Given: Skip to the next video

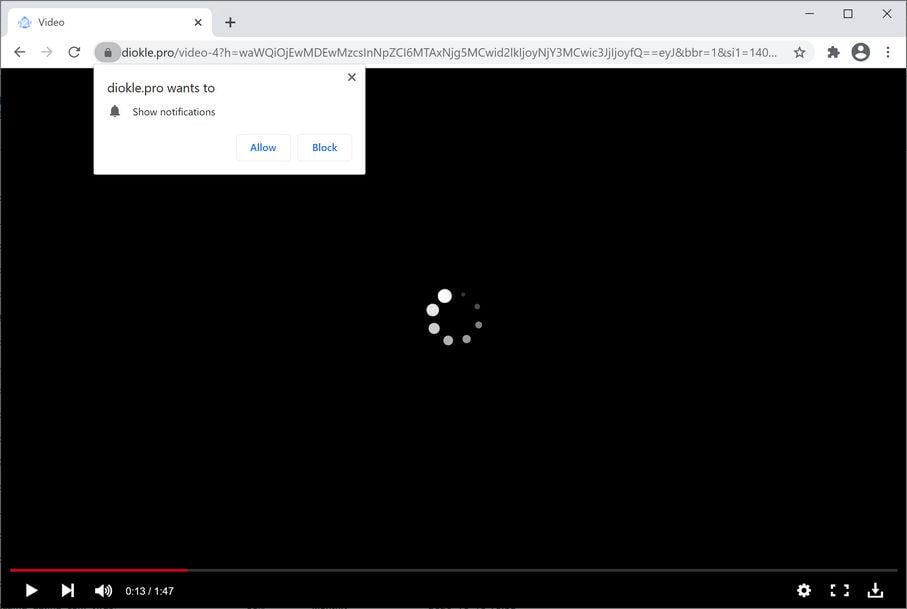Looking at the screenshot, I should tap(67, 590).
